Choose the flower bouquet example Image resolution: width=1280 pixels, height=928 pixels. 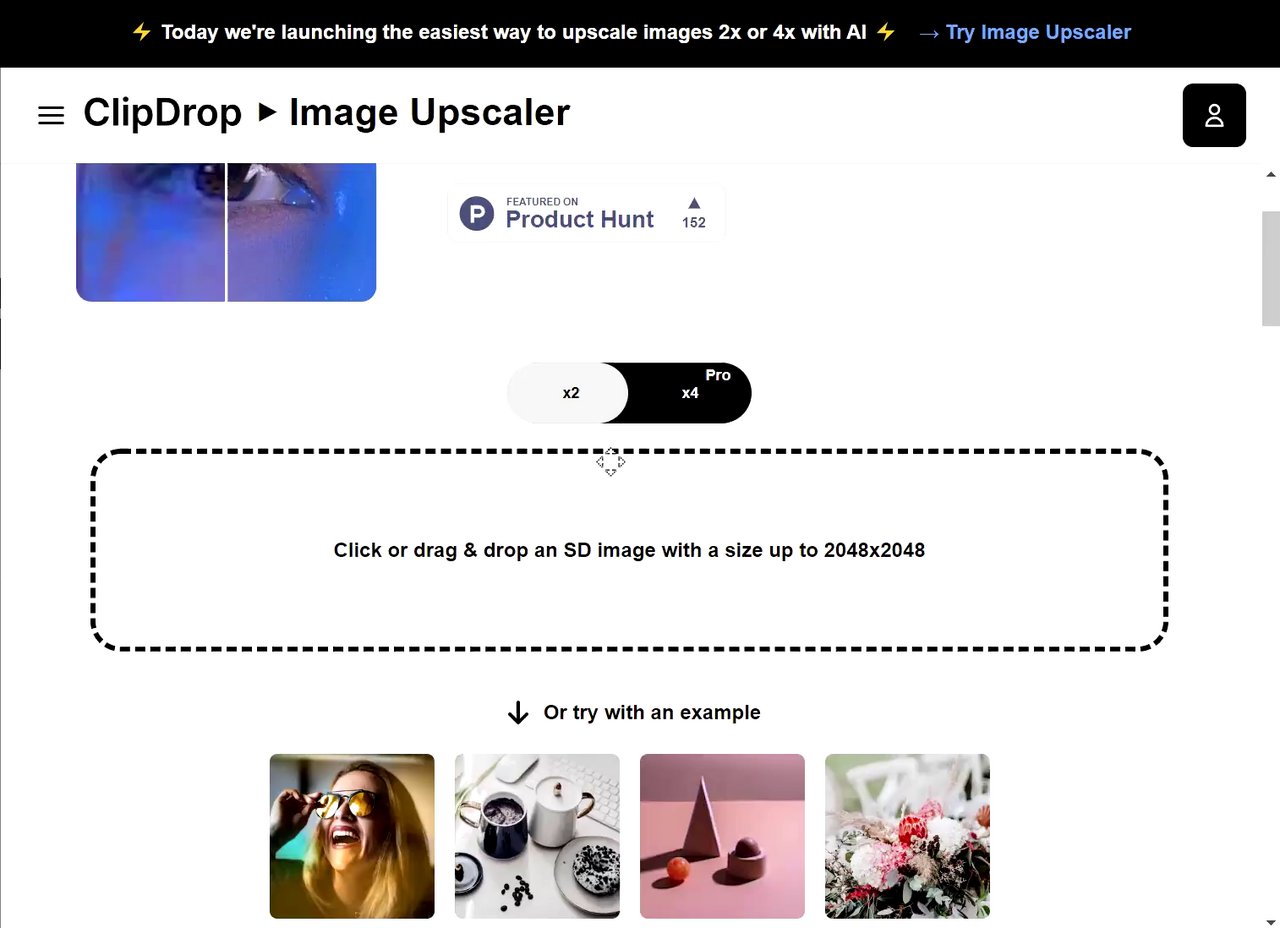[x=907, y=836]
